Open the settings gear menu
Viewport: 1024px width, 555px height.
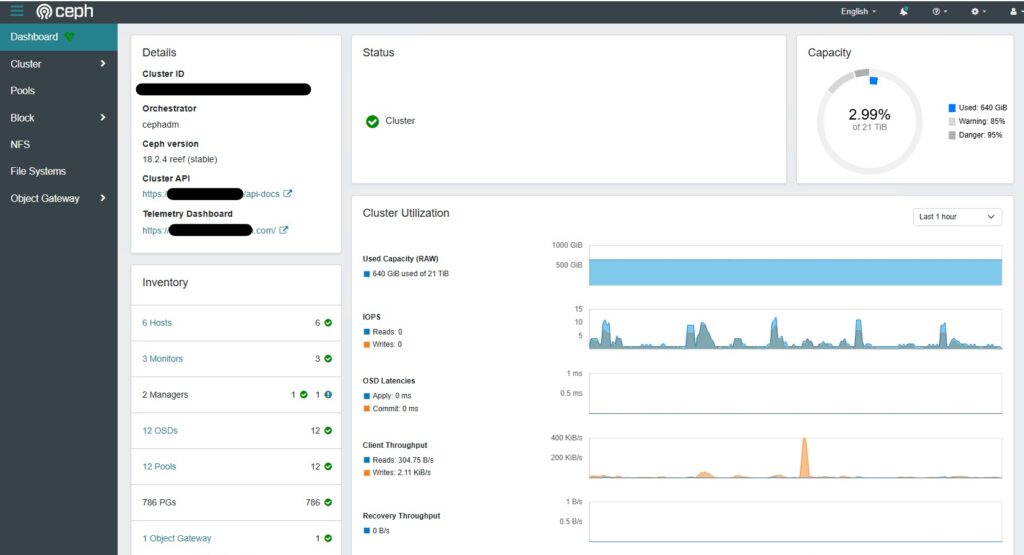(977, 12)
